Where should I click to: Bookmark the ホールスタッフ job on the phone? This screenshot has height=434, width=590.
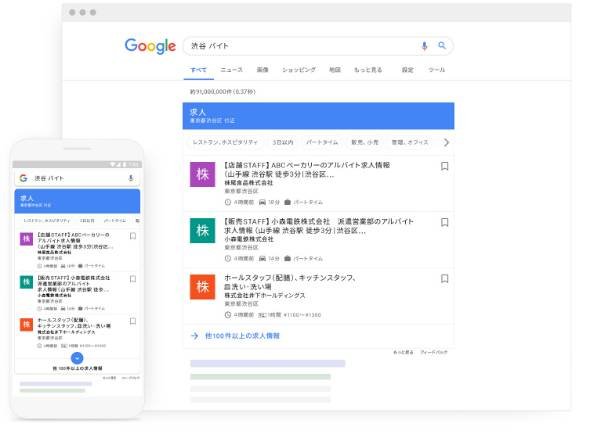(133, 321)
